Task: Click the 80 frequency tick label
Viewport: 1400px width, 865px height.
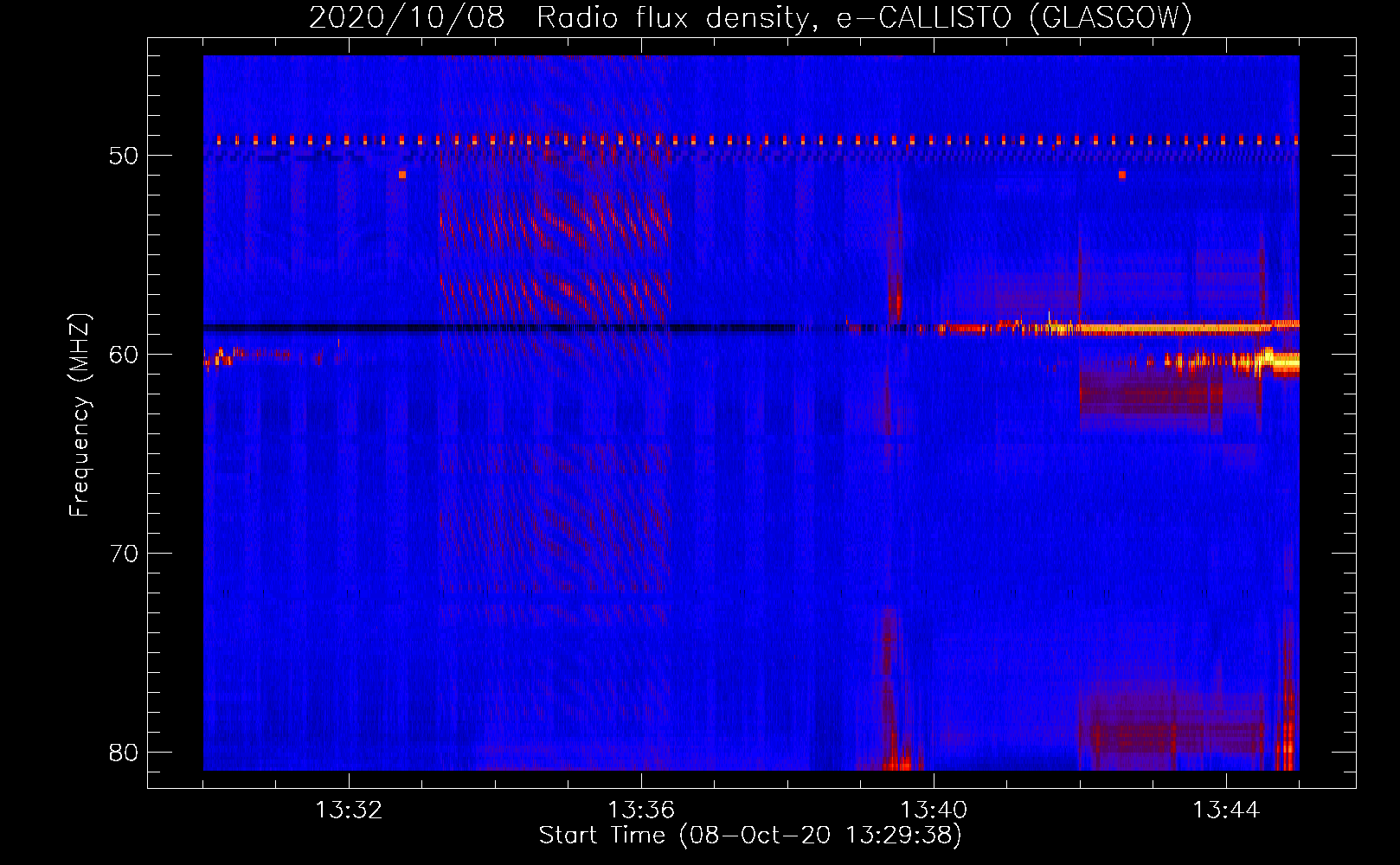Action: [124, 753]
